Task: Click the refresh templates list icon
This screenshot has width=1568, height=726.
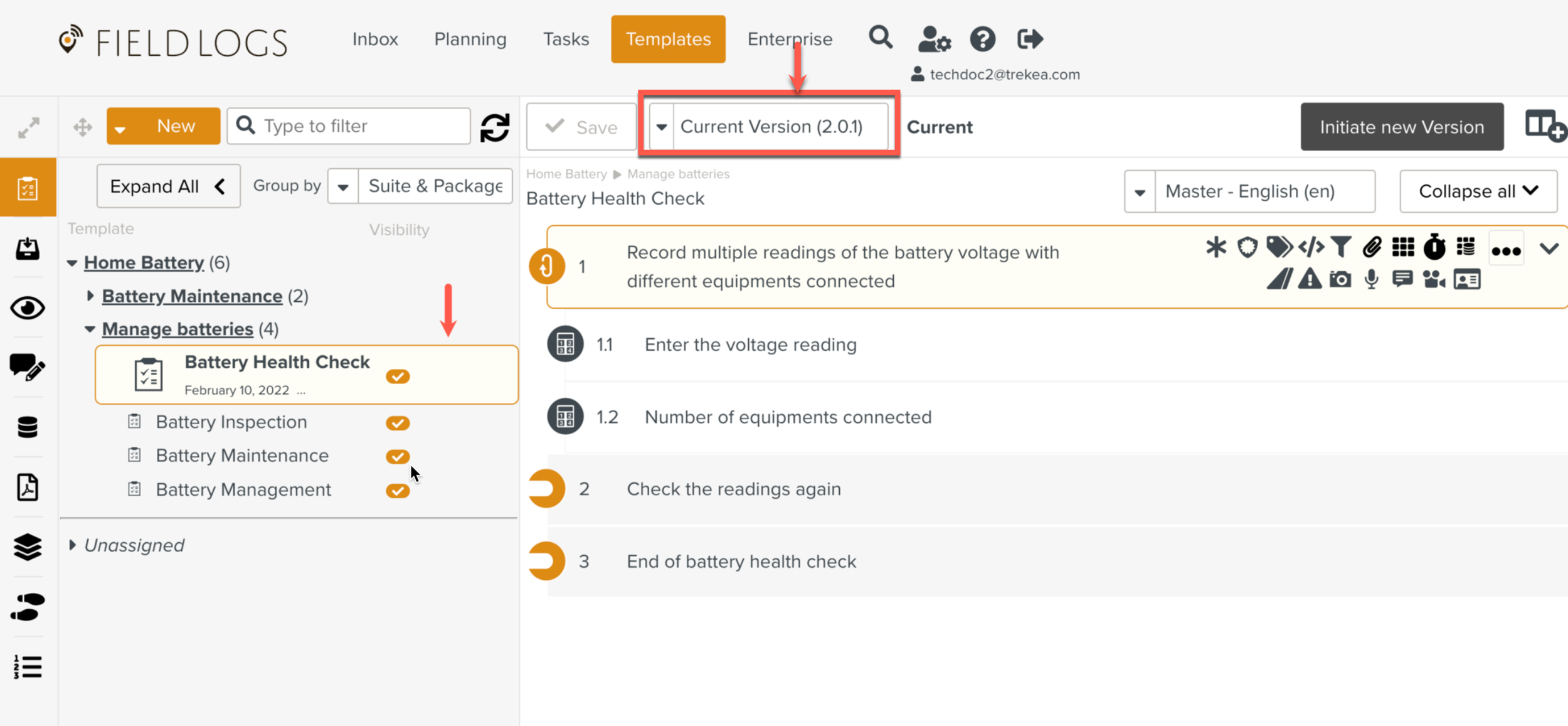Action: click(x=495, y=127)
